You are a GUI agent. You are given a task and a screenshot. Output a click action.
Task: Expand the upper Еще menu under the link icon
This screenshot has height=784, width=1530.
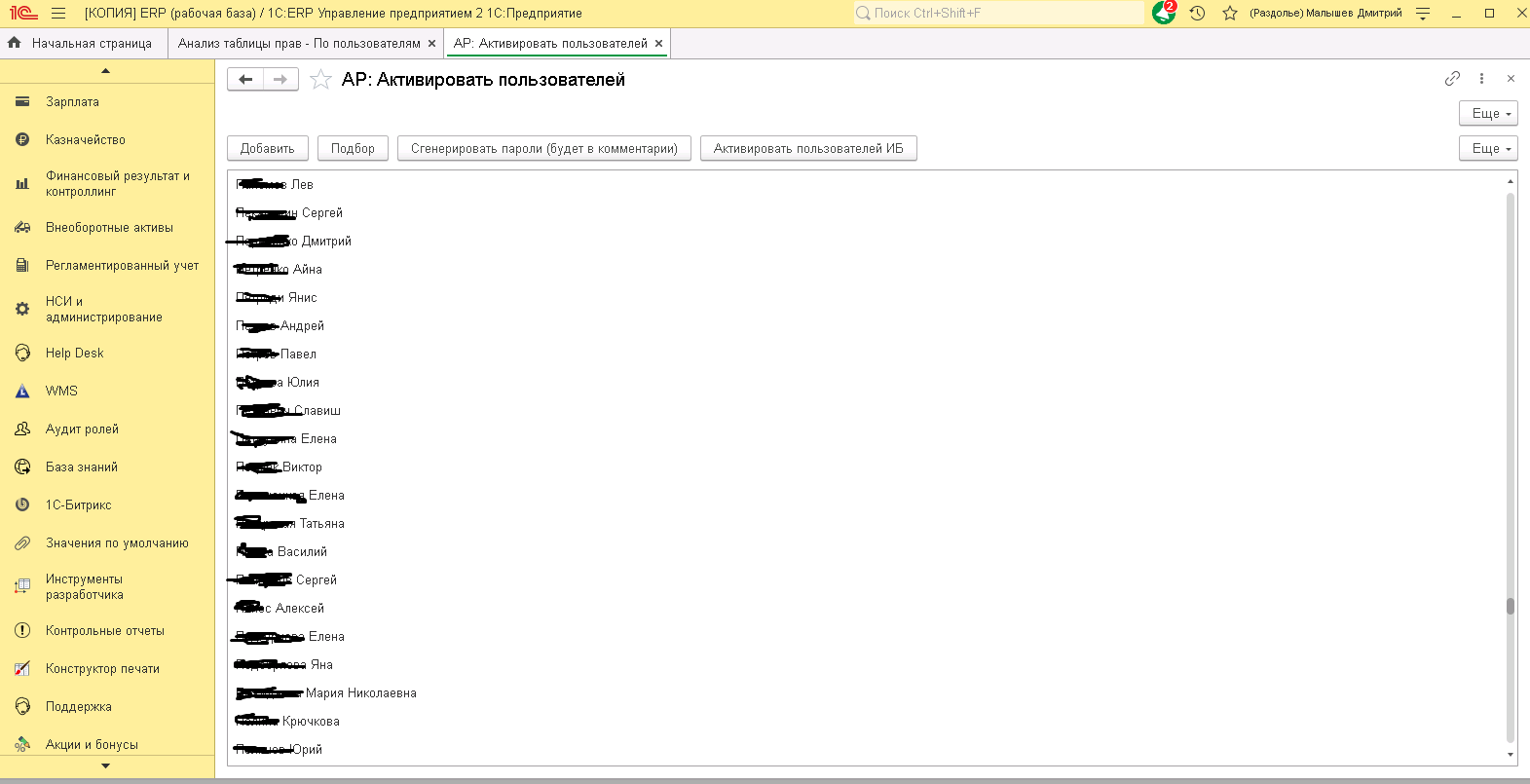1488,113
